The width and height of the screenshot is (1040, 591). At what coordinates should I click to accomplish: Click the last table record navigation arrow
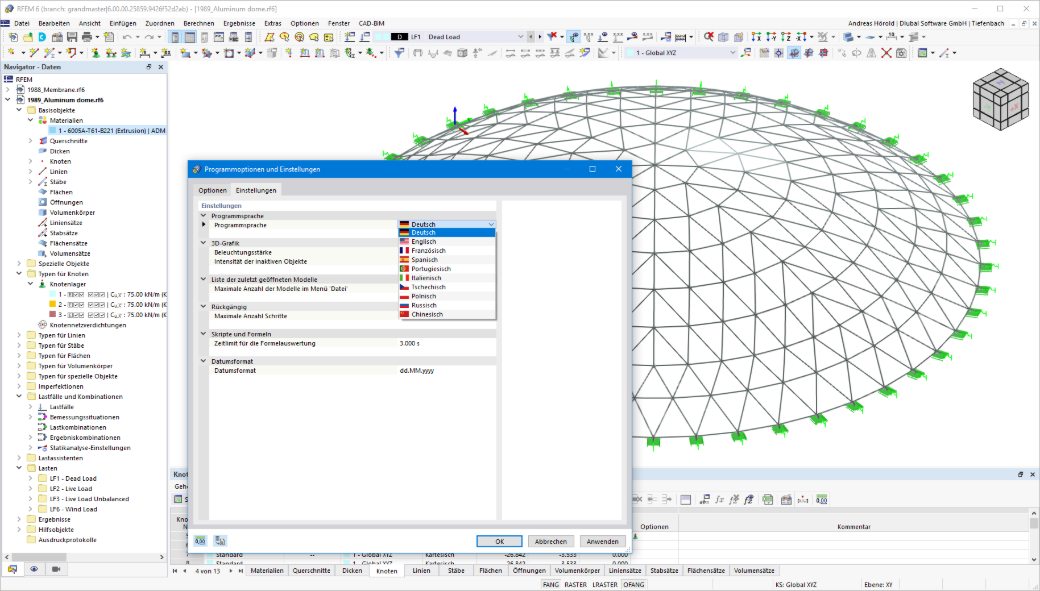[x=241, y=570]
